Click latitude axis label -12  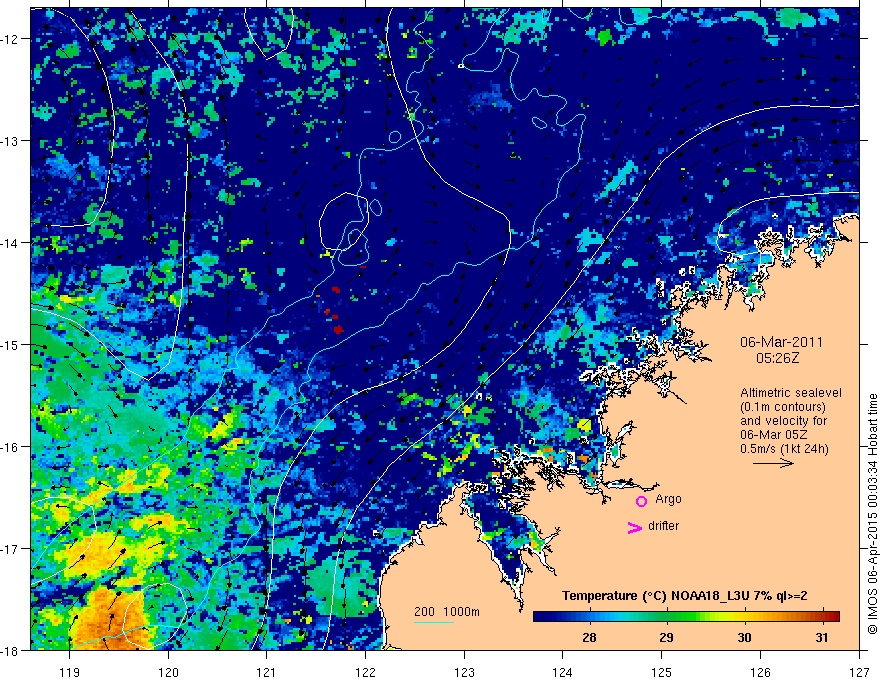click(11, 39)
